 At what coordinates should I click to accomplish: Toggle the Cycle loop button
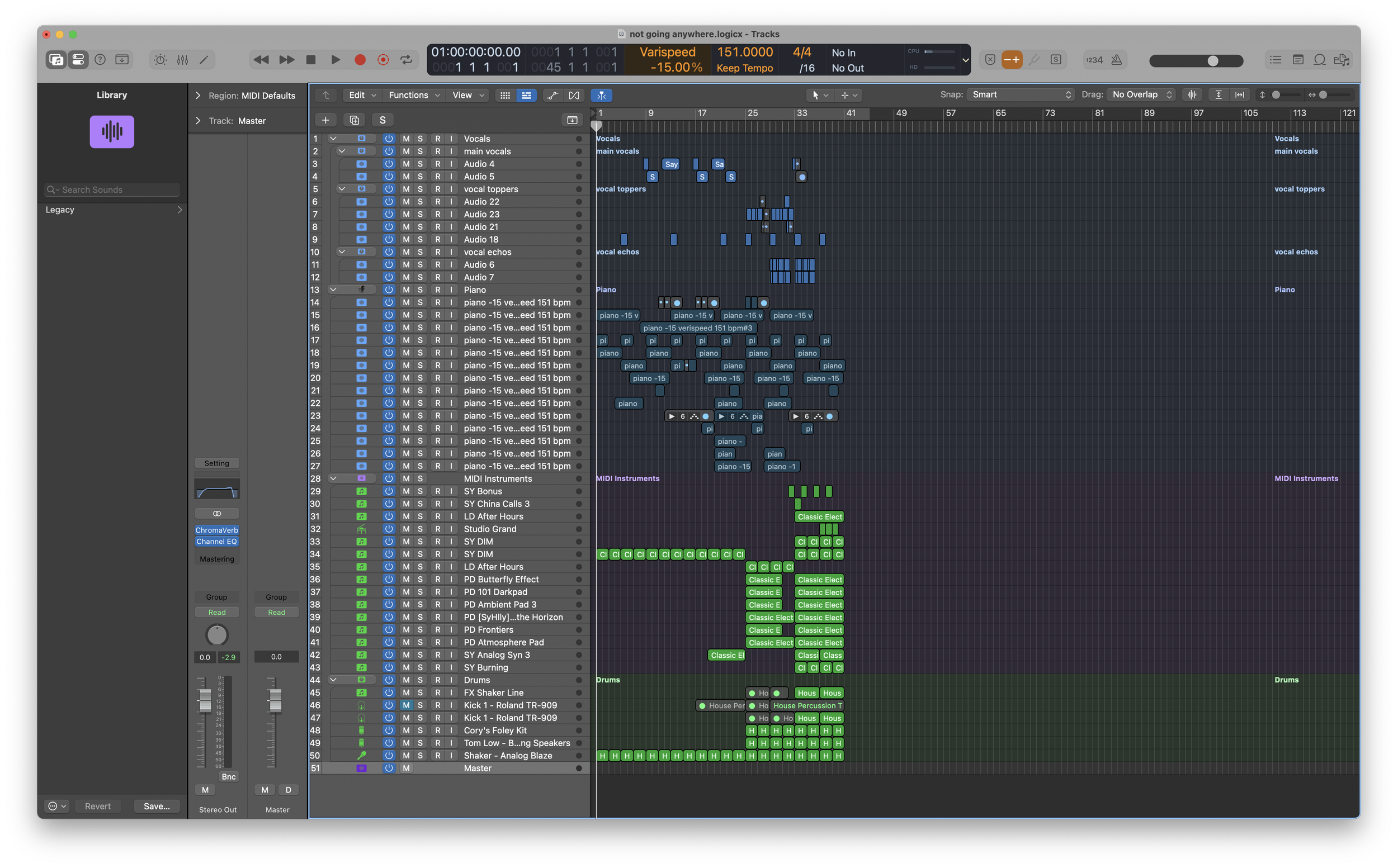pyautogui.click(x=406, y=60)
